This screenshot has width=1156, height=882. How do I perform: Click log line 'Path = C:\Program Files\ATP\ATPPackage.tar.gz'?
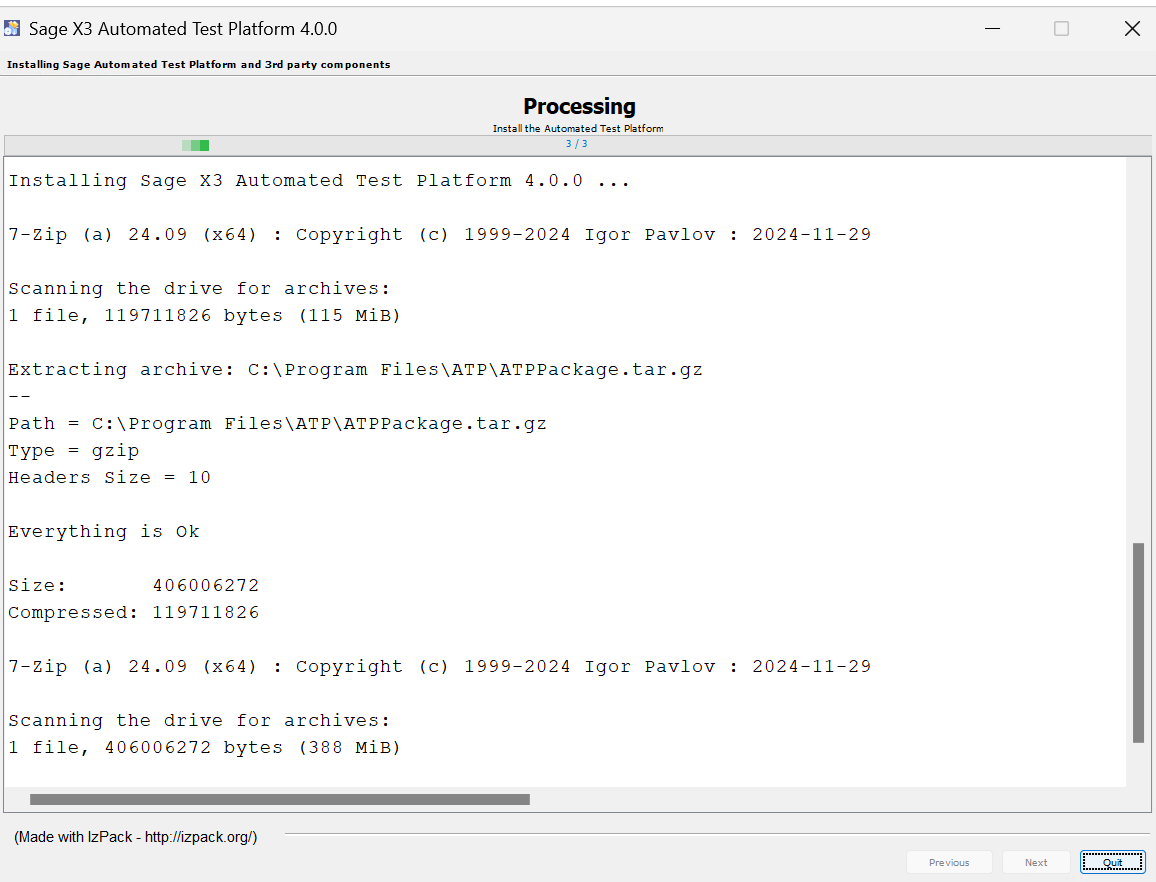point(277,424)
